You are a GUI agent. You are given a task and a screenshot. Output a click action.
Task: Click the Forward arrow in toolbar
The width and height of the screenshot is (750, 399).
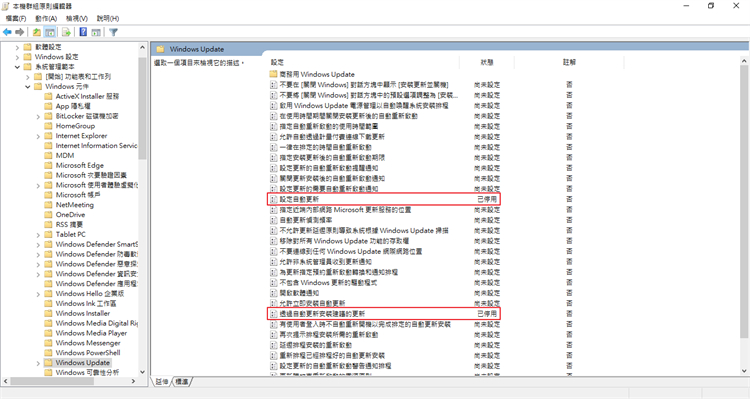20,32
